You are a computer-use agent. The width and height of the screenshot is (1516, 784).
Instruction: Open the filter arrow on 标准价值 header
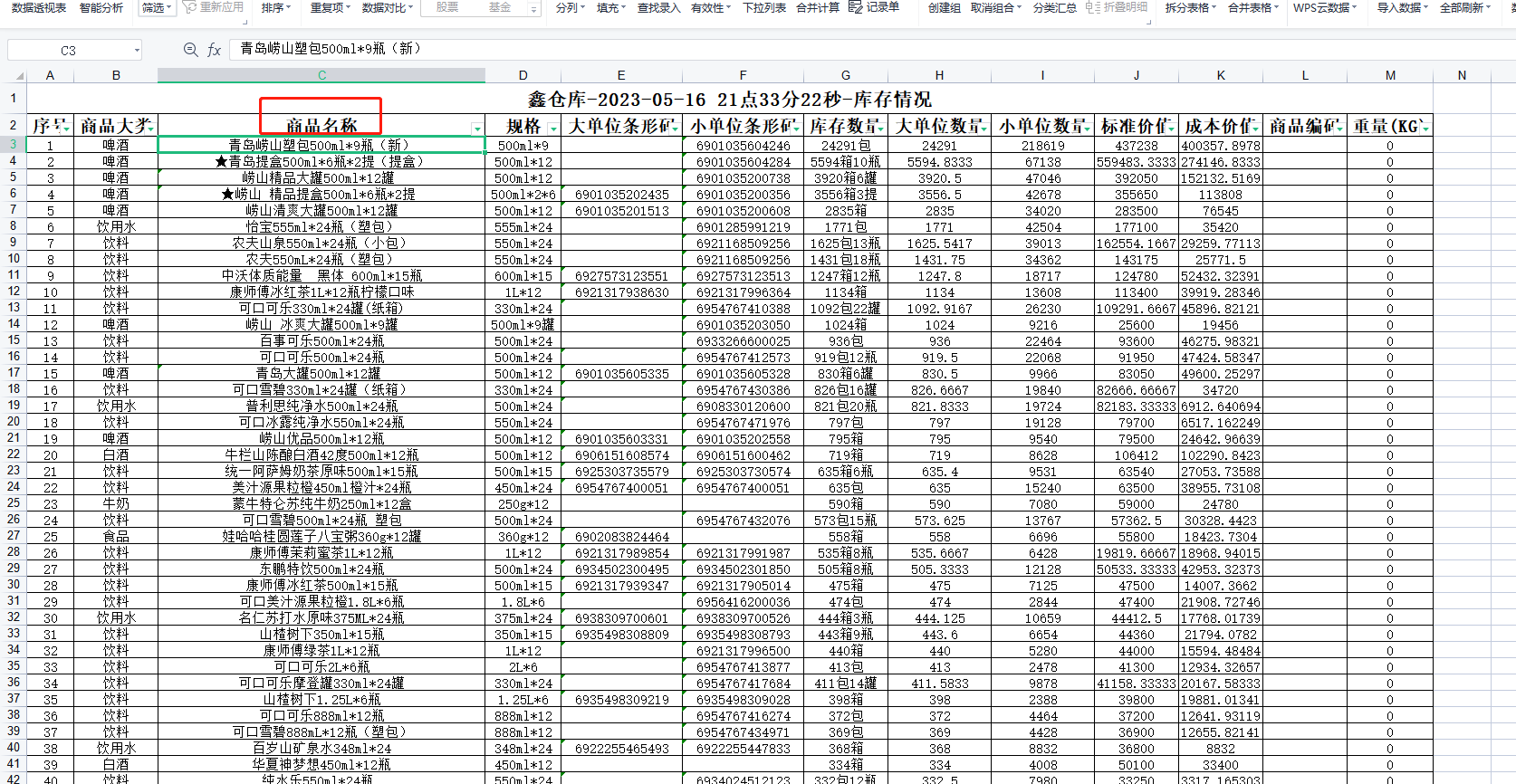pyautogui.click(x=1171, y=128)
